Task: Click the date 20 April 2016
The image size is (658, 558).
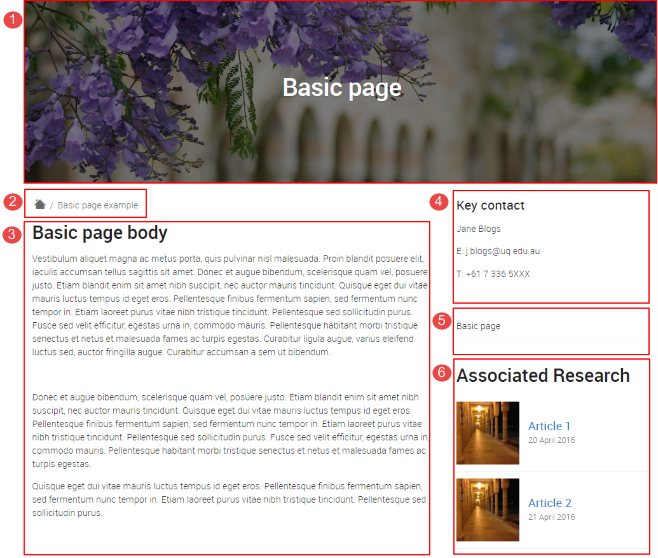Action: point(551,440)
